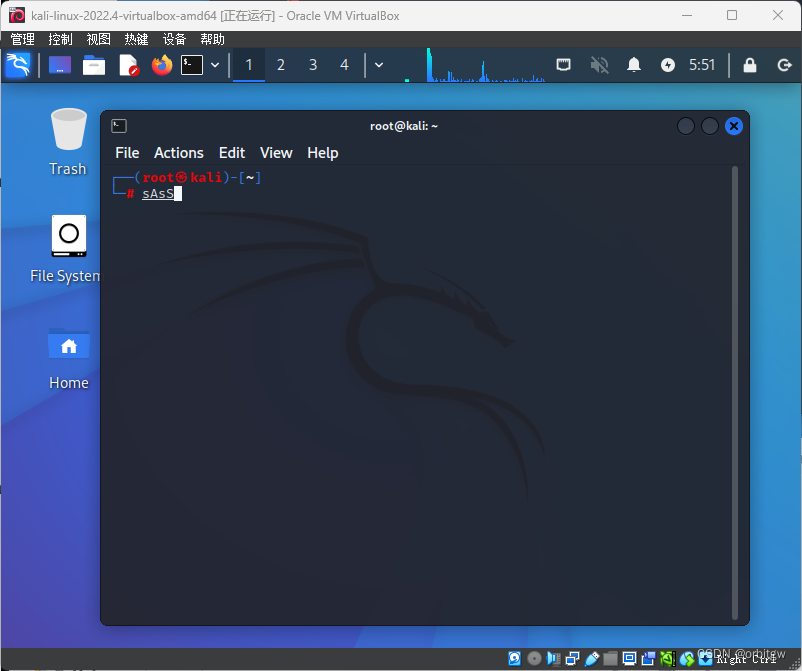
Task: Click VirtualBox recording status icon
Action: click(x=648, y=658)
